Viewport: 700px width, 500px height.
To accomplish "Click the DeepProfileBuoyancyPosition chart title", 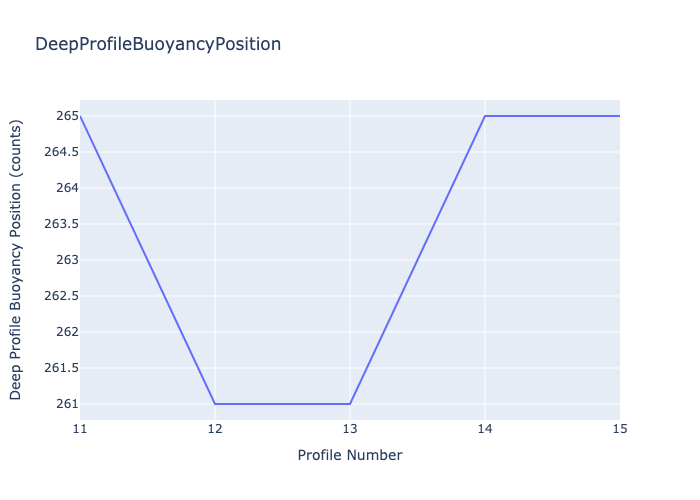I will (x=158, y=44).
